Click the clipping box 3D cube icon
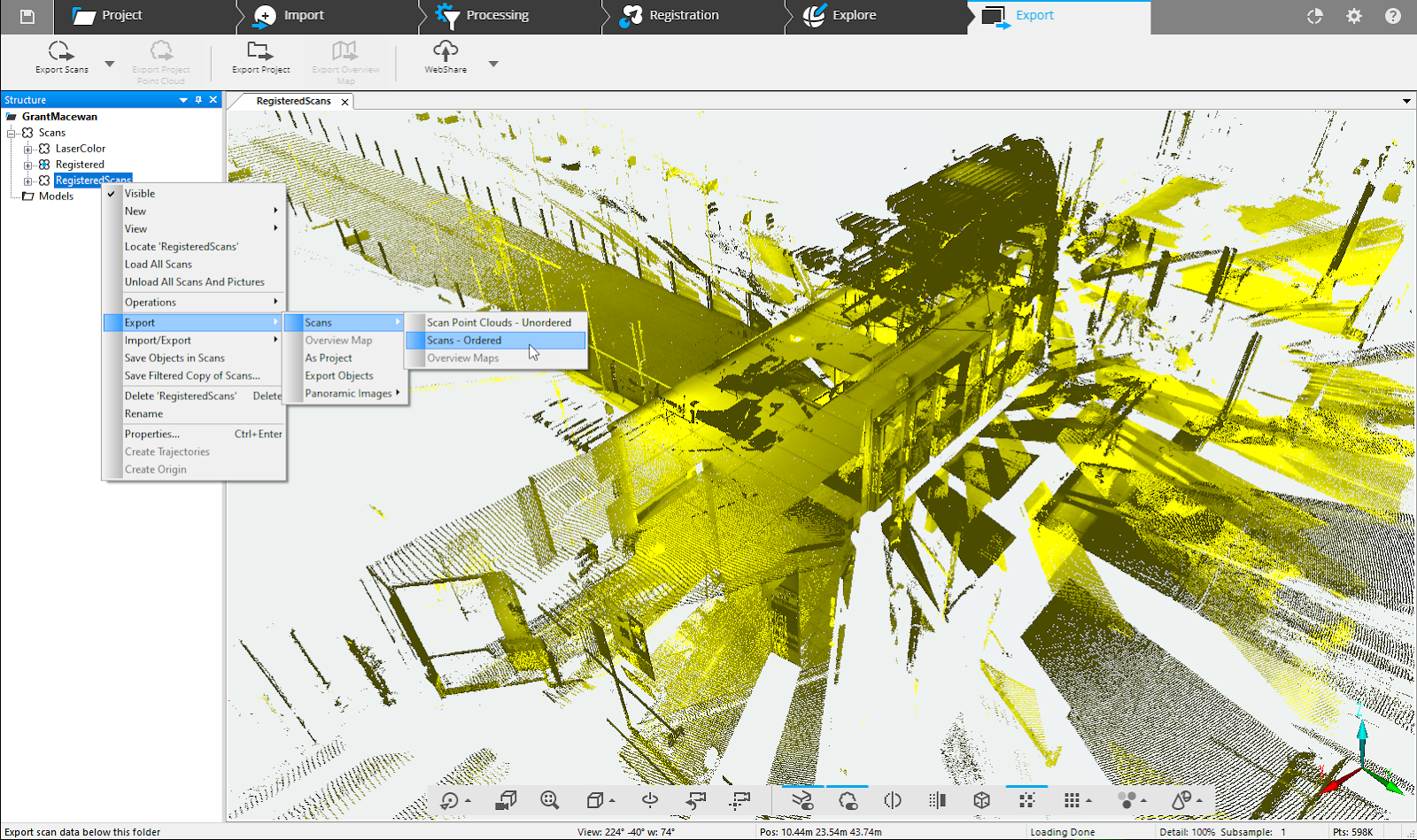The height and width of the screenshot is (840, 1417). (981, 800)
